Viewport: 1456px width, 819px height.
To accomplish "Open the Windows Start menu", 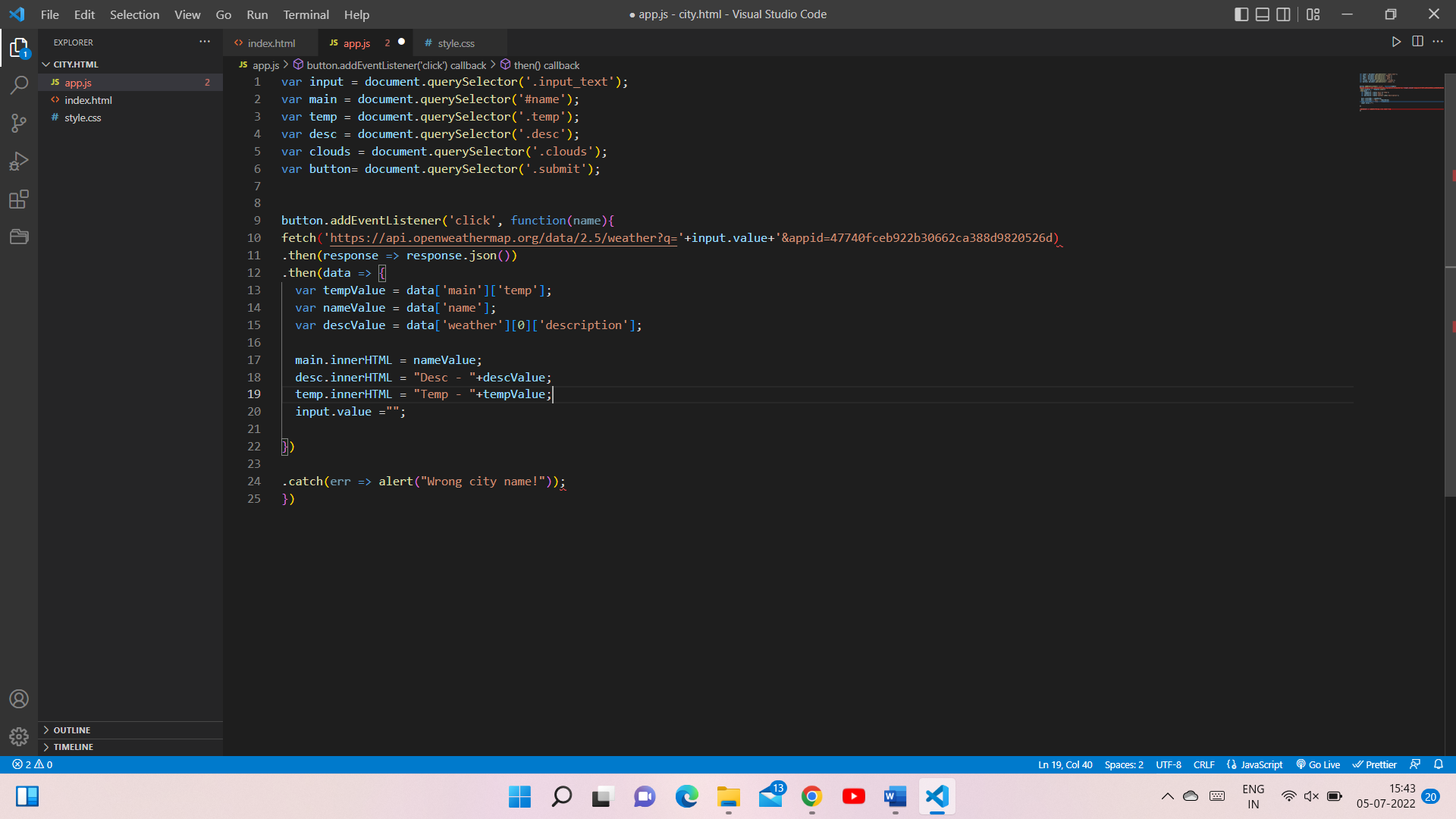I will click(519, 796).
